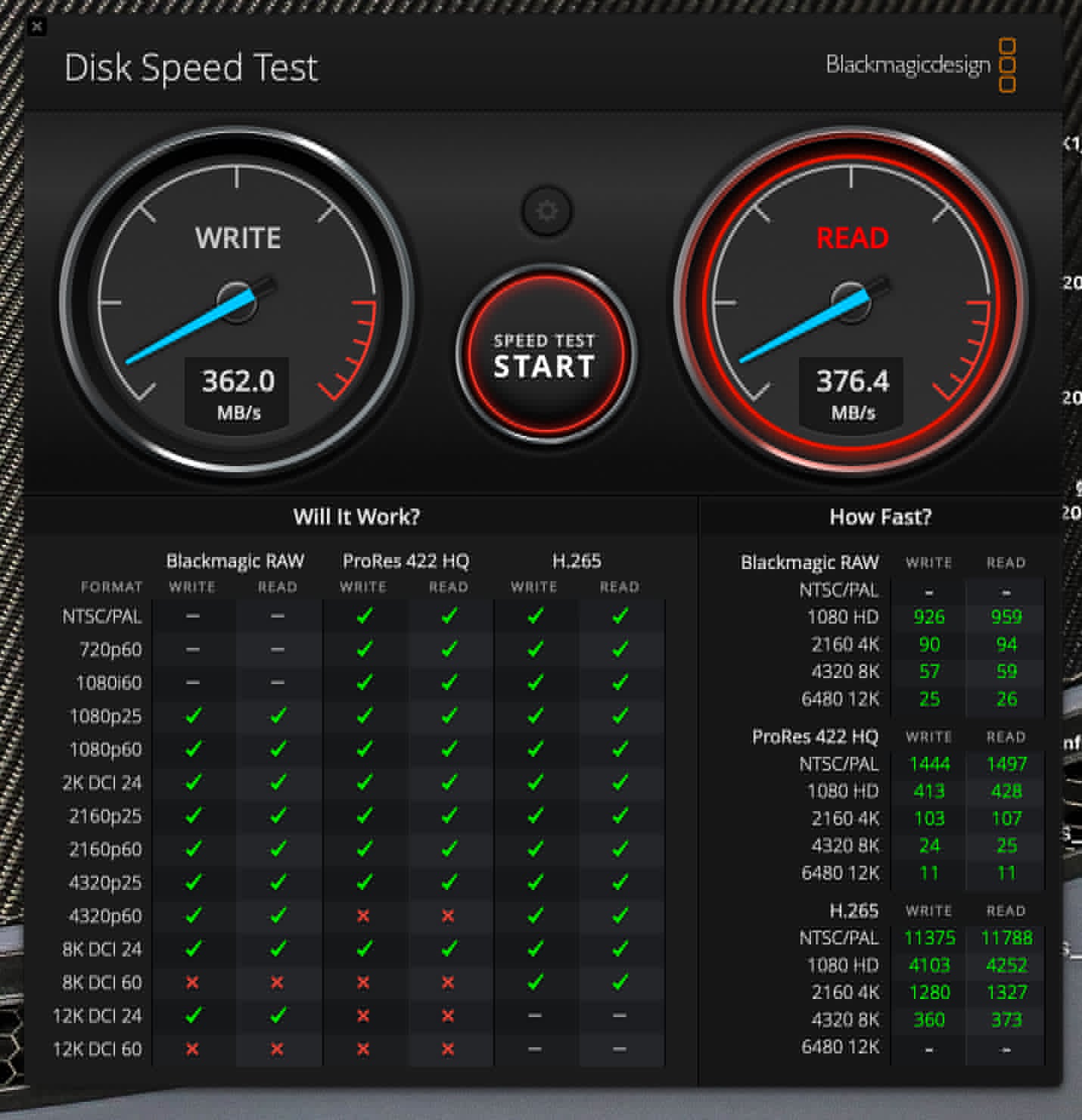
Task: Select ProRes 4320 8K write value 24
Action: [929, 845]
